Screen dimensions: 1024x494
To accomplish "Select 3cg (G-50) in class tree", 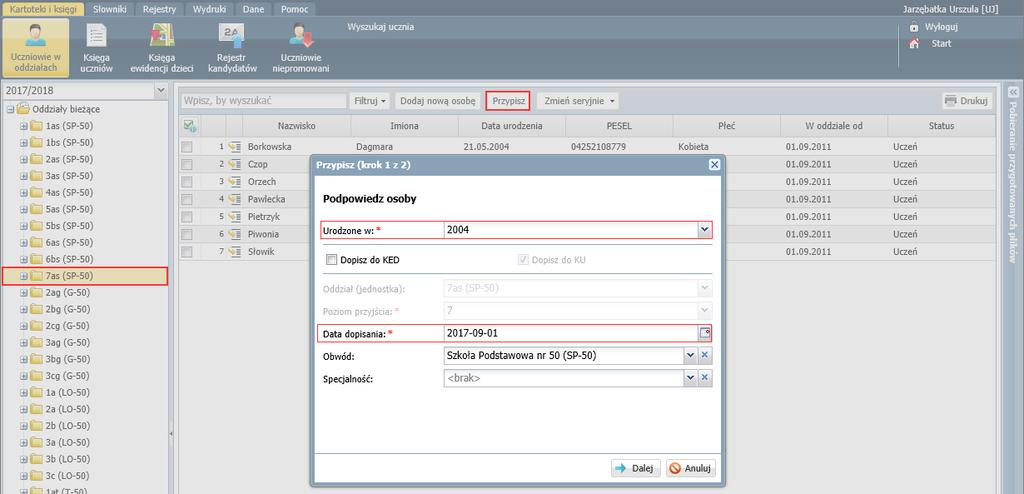I will point(67,376).
